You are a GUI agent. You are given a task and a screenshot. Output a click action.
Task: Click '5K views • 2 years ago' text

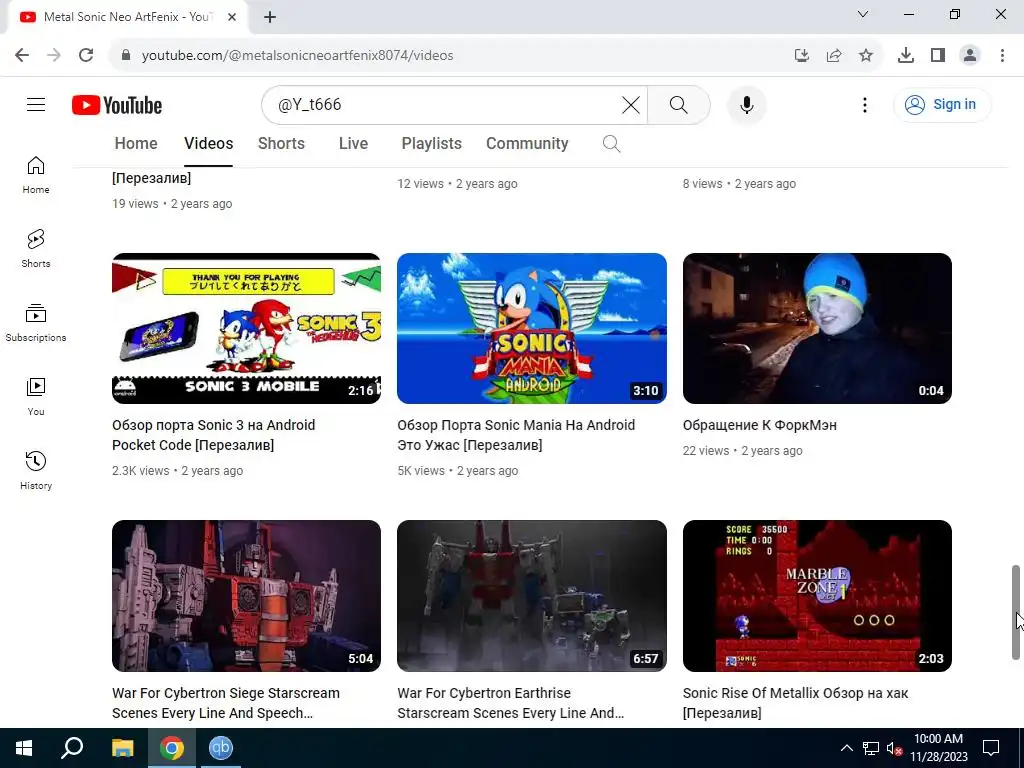pyautogui.click(x=457, y=471)
